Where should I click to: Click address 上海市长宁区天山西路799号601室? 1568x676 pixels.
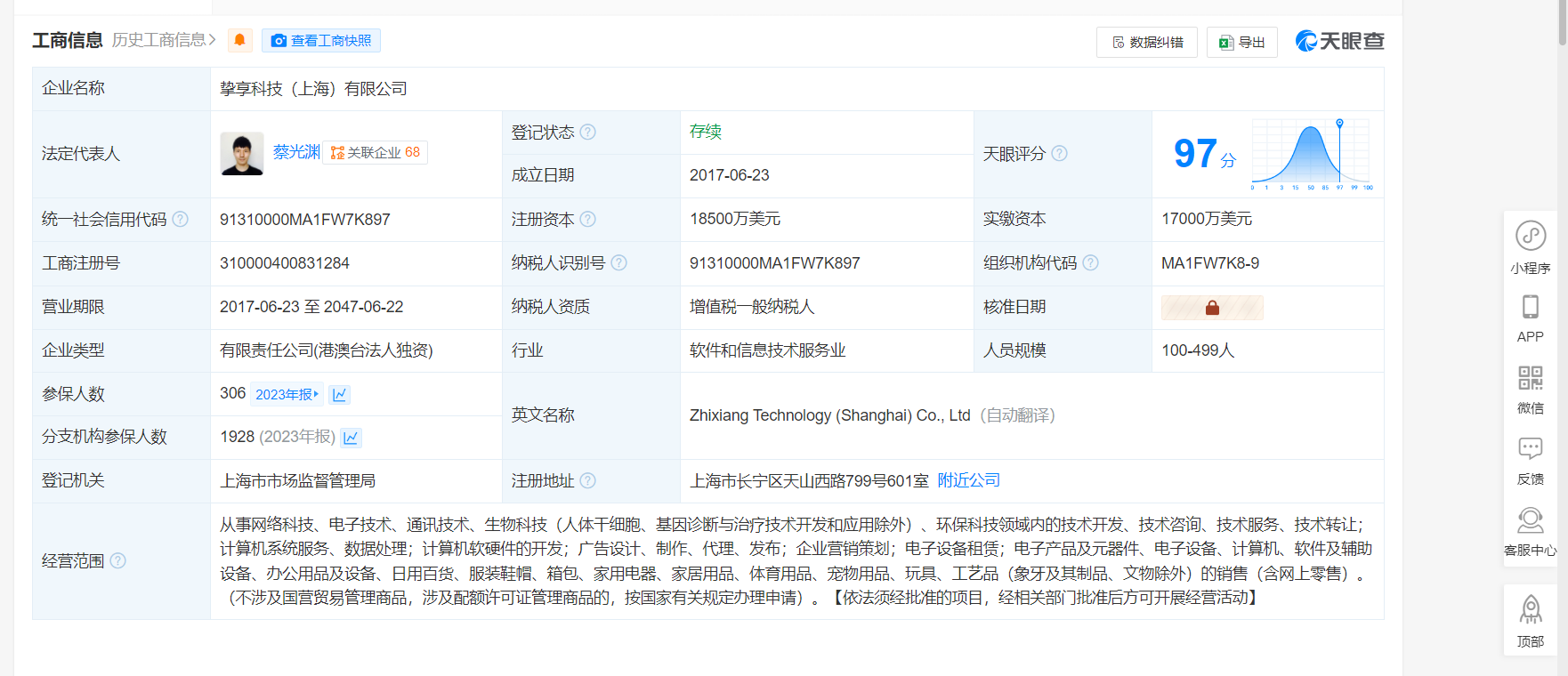point(809,480)
